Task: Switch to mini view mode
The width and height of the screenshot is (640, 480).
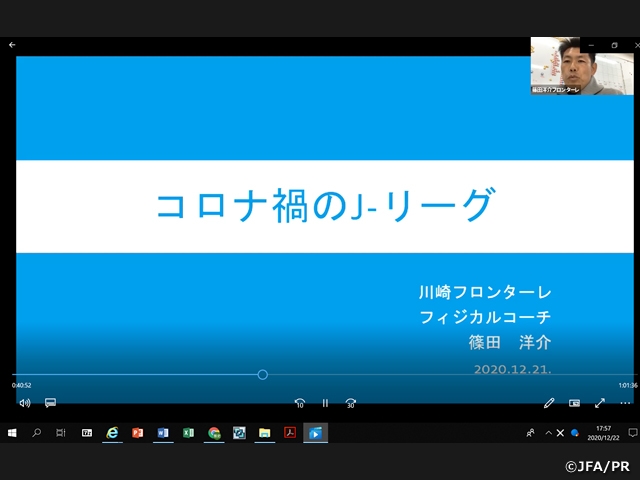Action: pos(575,403)
